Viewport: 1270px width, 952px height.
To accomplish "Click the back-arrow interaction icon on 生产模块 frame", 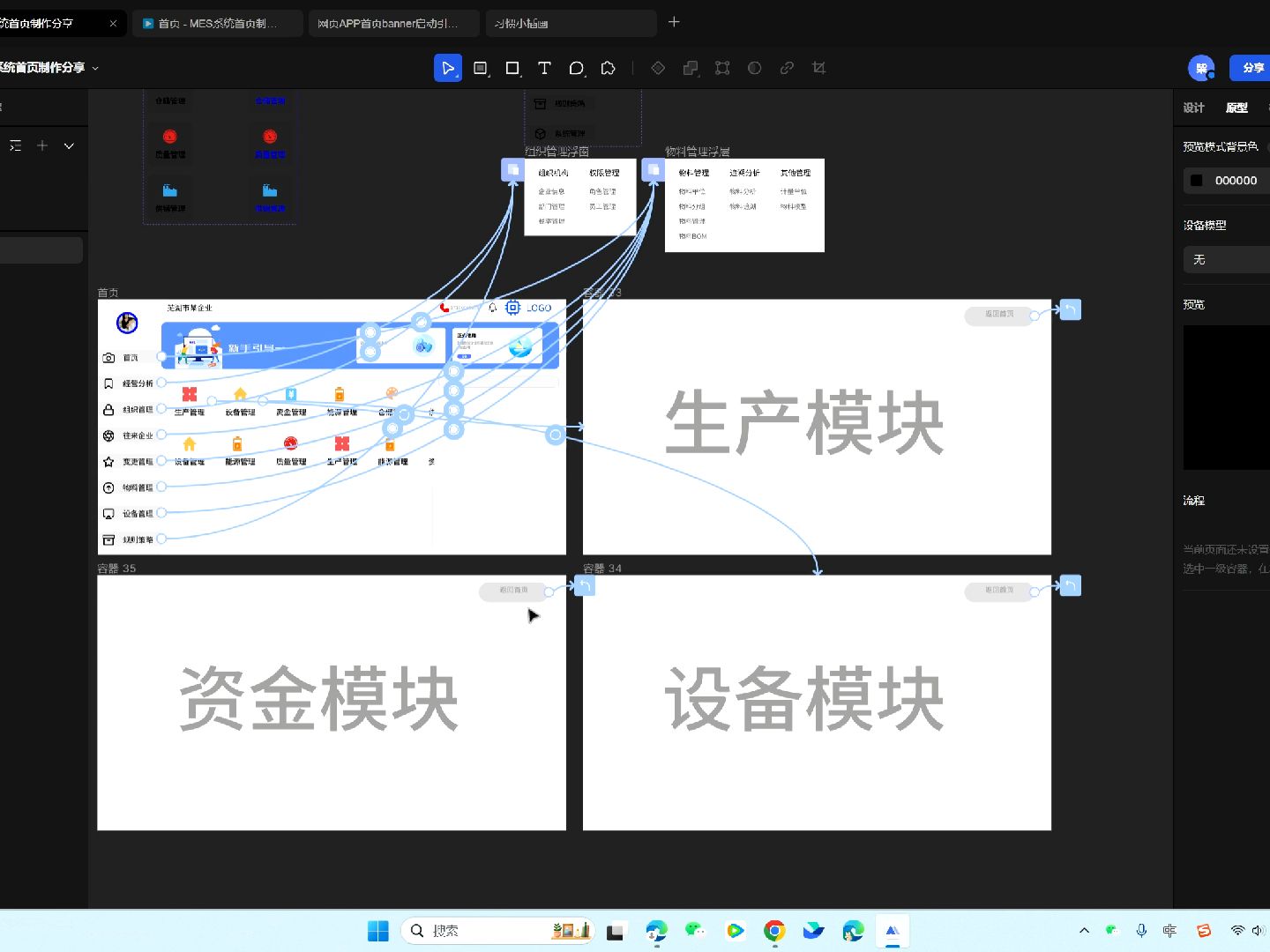I will (1070, 309).
